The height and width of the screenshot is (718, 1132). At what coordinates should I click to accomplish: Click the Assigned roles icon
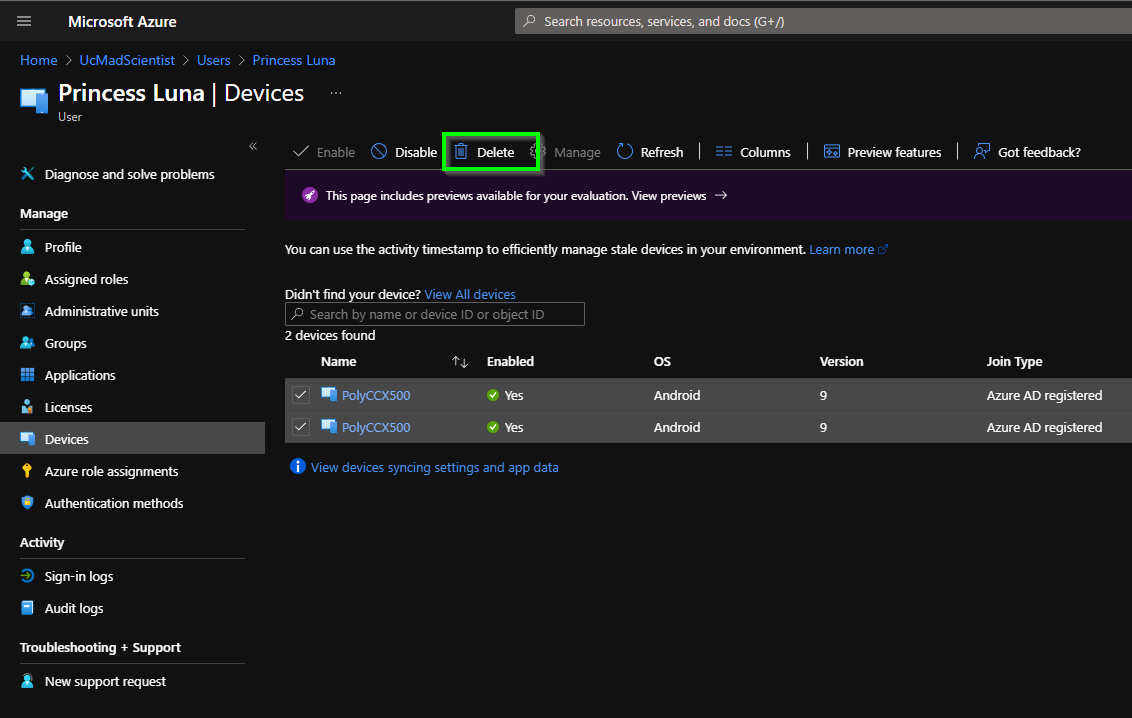coord(27,279)
